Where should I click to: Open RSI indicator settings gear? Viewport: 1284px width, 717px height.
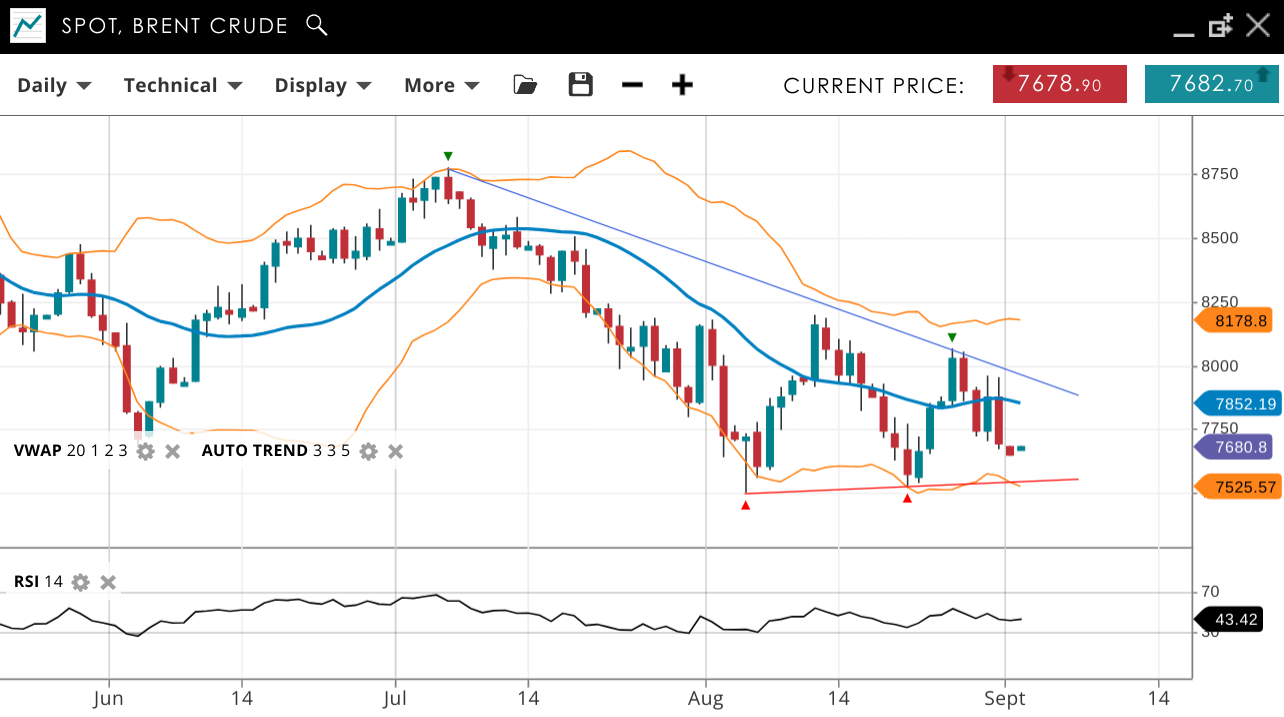(x=81, y=582)
